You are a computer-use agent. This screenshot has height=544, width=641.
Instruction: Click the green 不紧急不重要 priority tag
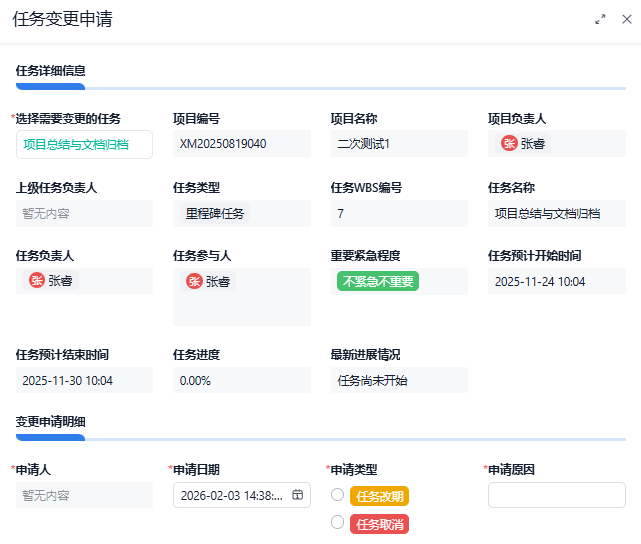378,282
